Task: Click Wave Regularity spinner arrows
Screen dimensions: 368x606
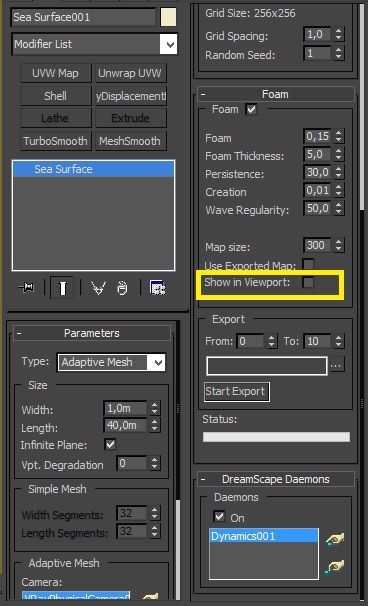Action: [339, 209]
